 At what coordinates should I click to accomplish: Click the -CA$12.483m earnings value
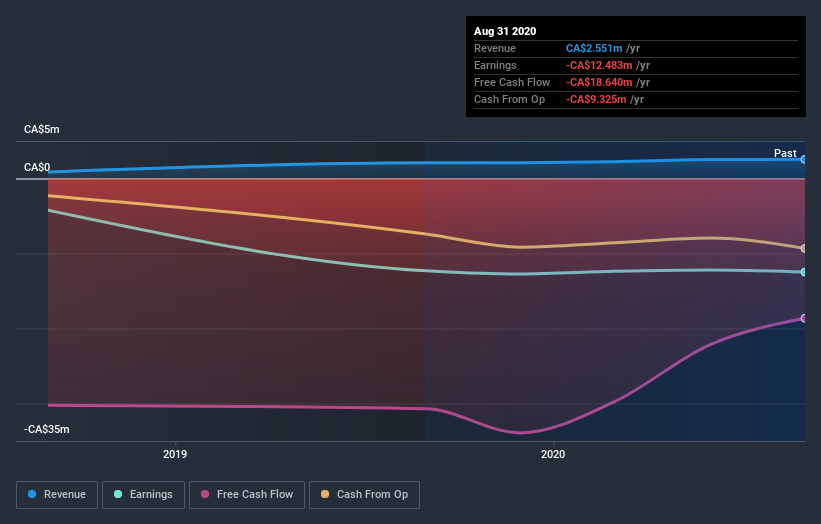[x=599, y=65]
